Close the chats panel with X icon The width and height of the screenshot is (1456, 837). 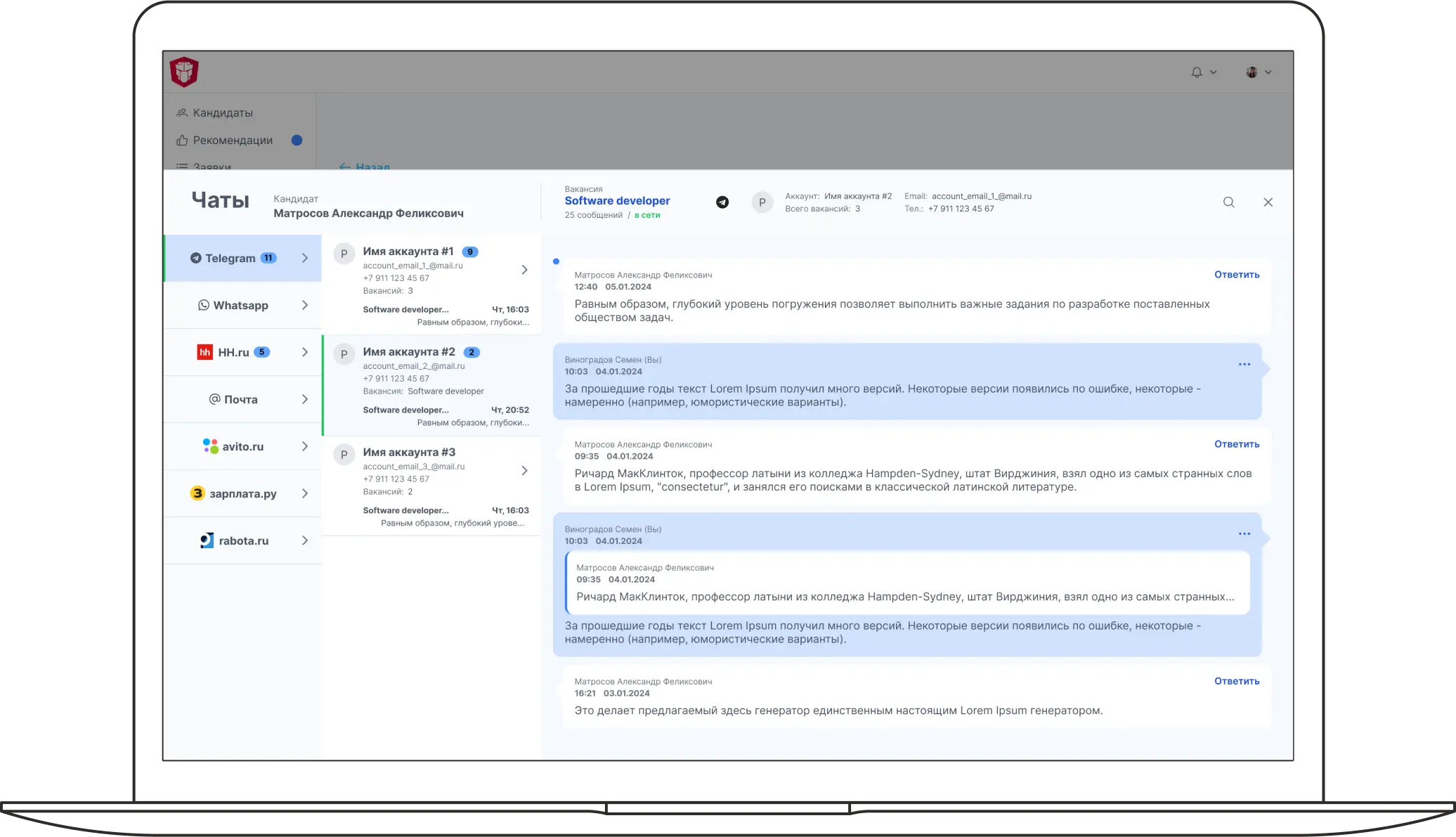click(1268, 202)
